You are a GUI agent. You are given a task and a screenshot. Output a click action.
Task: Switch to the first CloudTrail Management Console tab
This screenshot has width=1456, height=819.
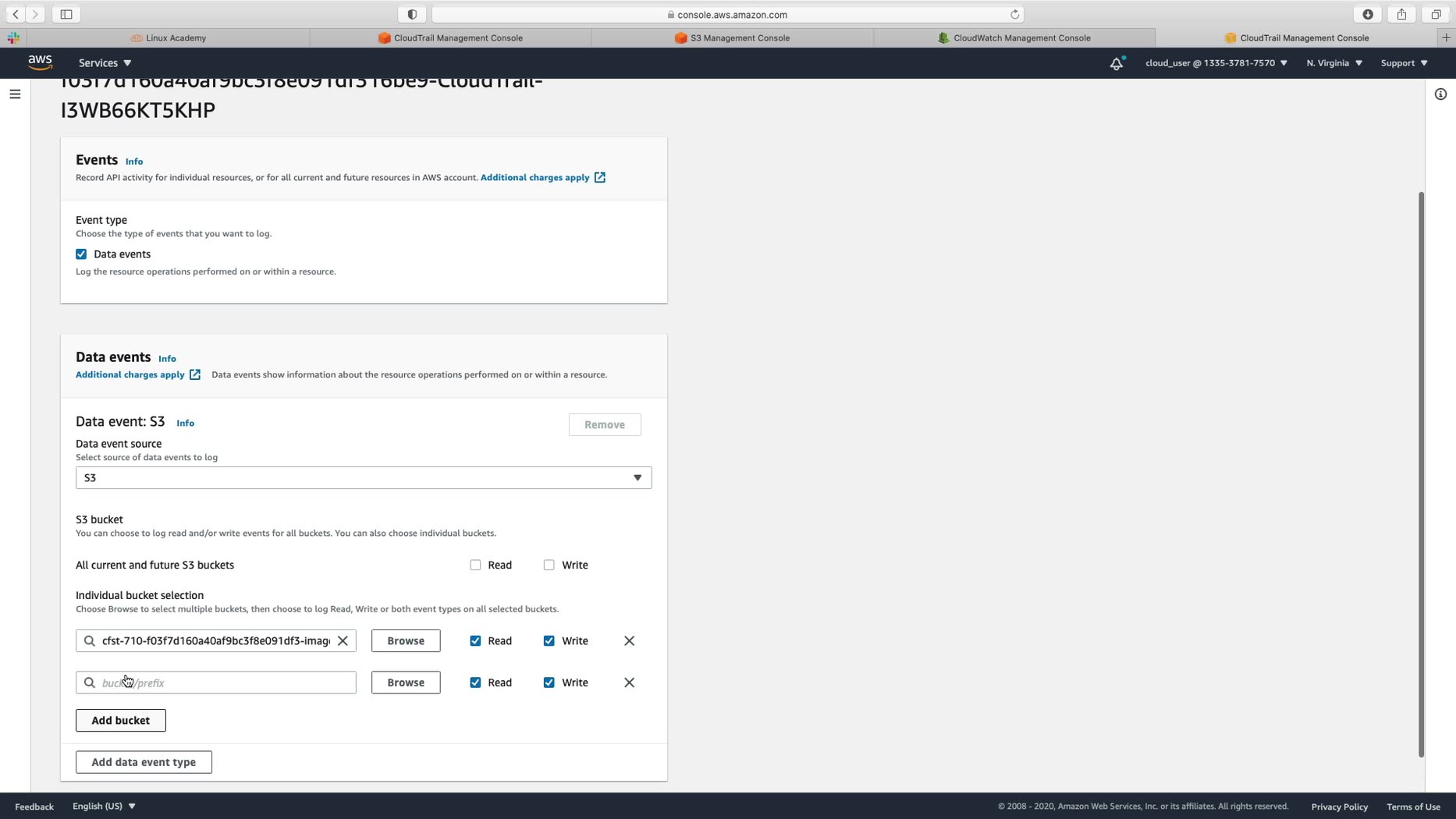coord(451,37)
